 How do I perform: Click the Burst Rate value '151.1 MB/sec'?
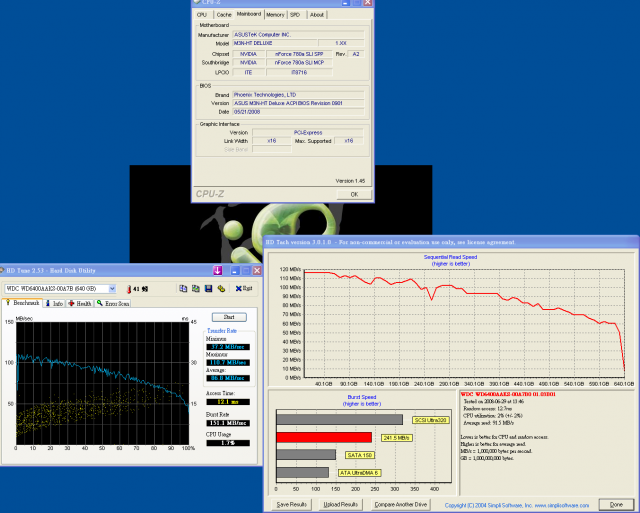(x=228, y=423)
